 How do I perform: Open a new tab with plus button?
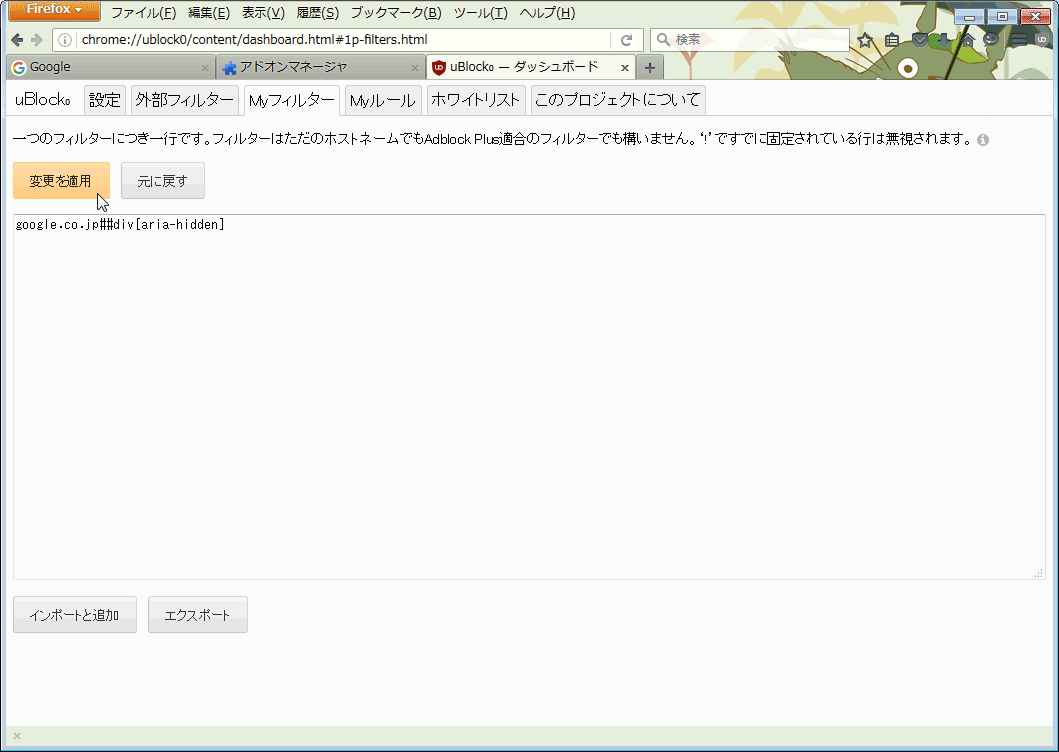point(650,68)
